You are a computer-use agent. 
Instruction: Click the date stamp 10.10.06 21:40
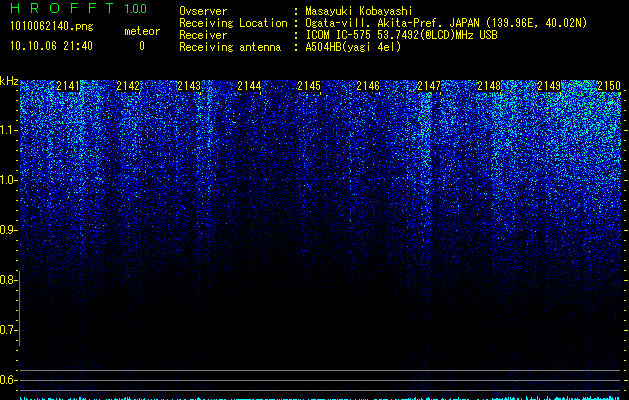[51, 46]
